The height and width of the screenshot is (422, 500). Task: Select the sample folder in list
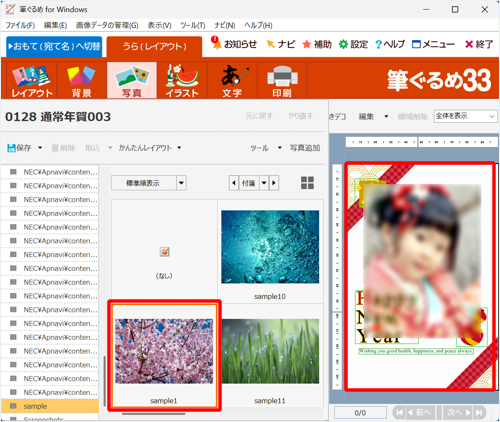coord(50,406)
